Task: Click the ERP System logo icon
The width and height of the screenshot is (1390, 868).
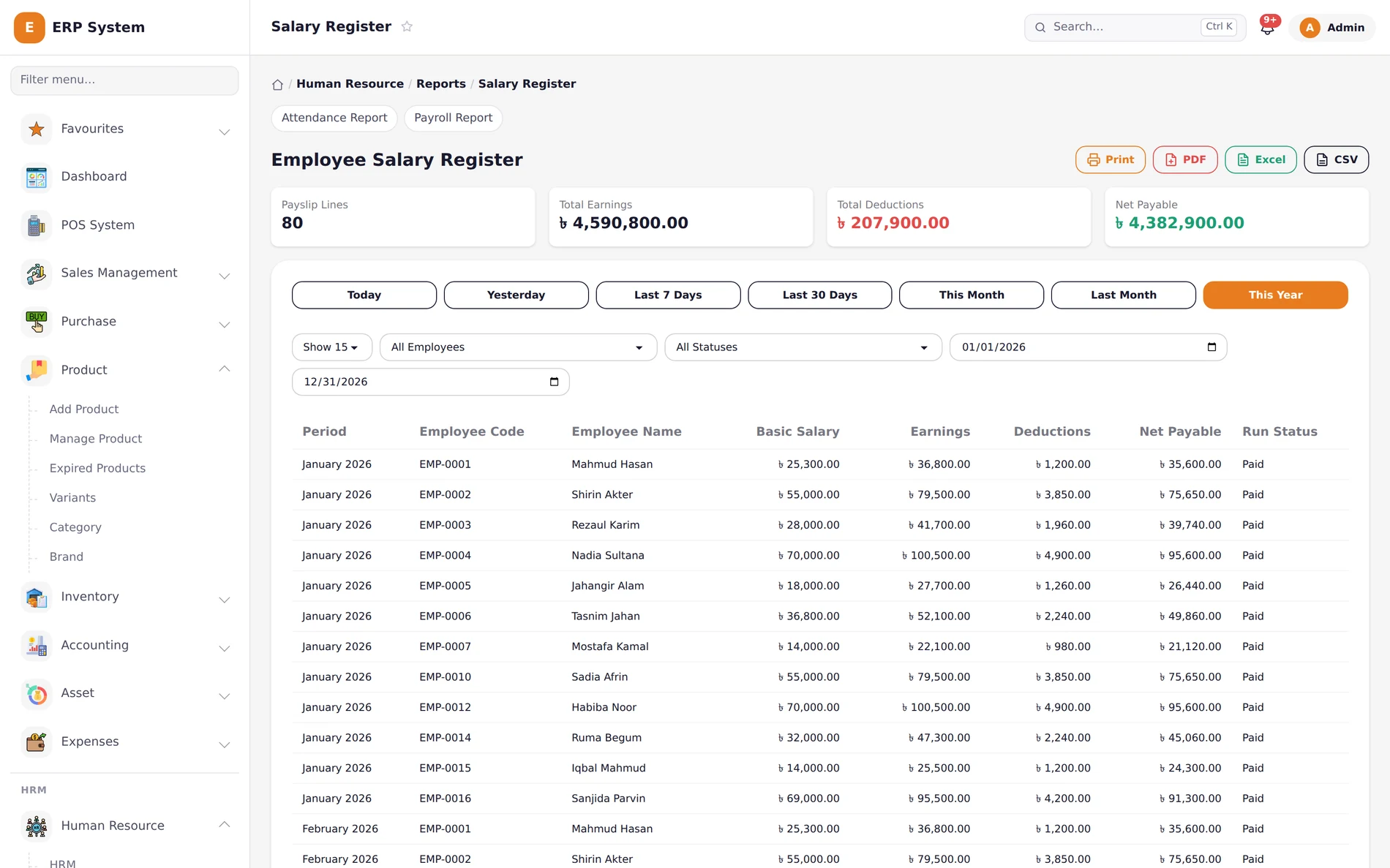Action: pos(29,27)
